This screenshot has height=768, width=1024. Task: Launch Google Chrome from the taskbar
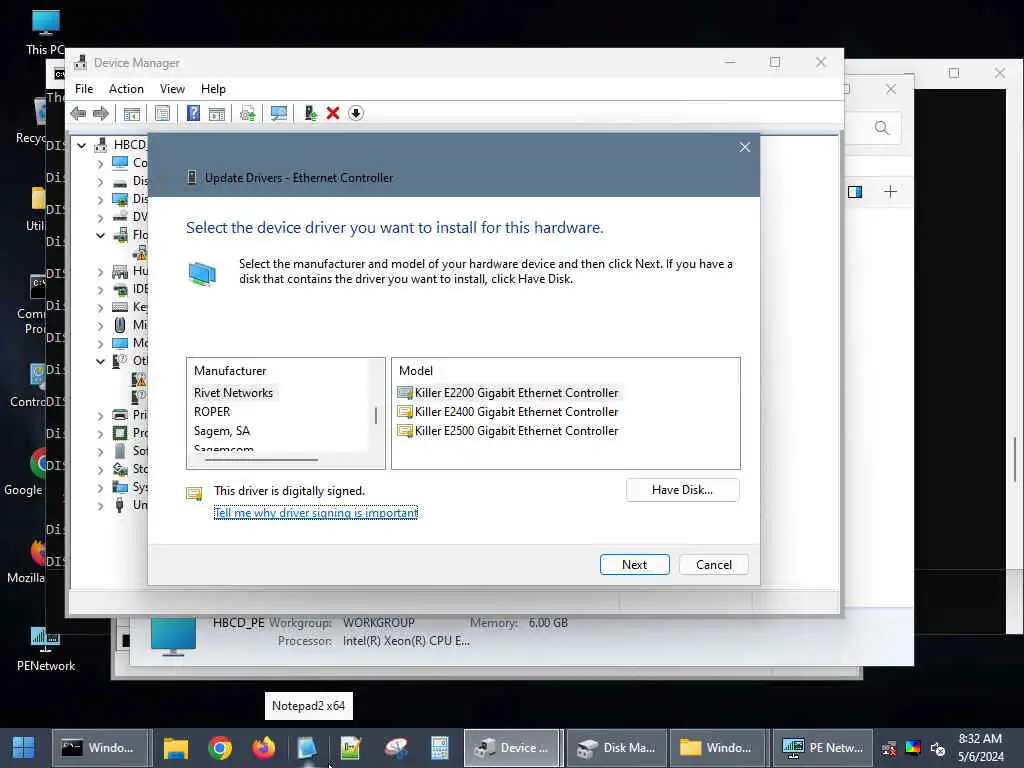point(220,748)
